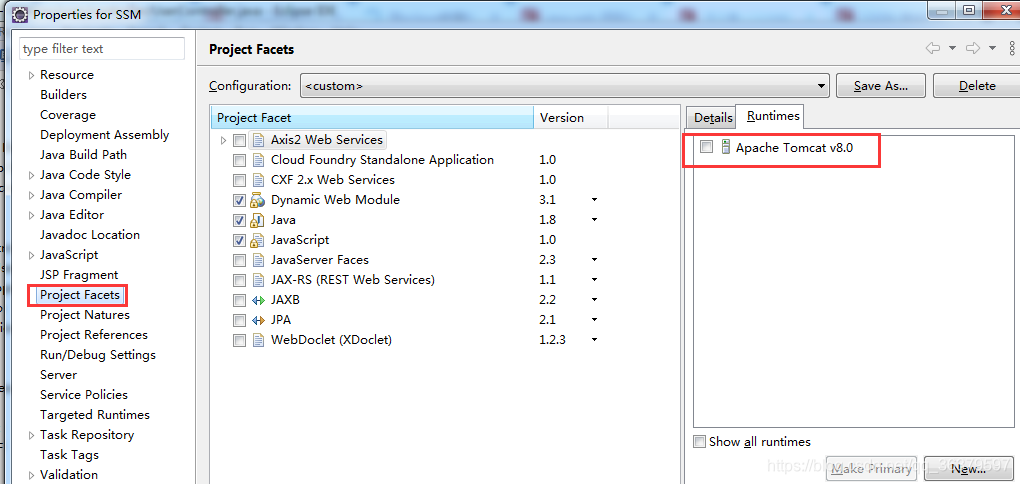Click the Save As... button
This screenshot has width=1020, height=484.
pos(881,86)
